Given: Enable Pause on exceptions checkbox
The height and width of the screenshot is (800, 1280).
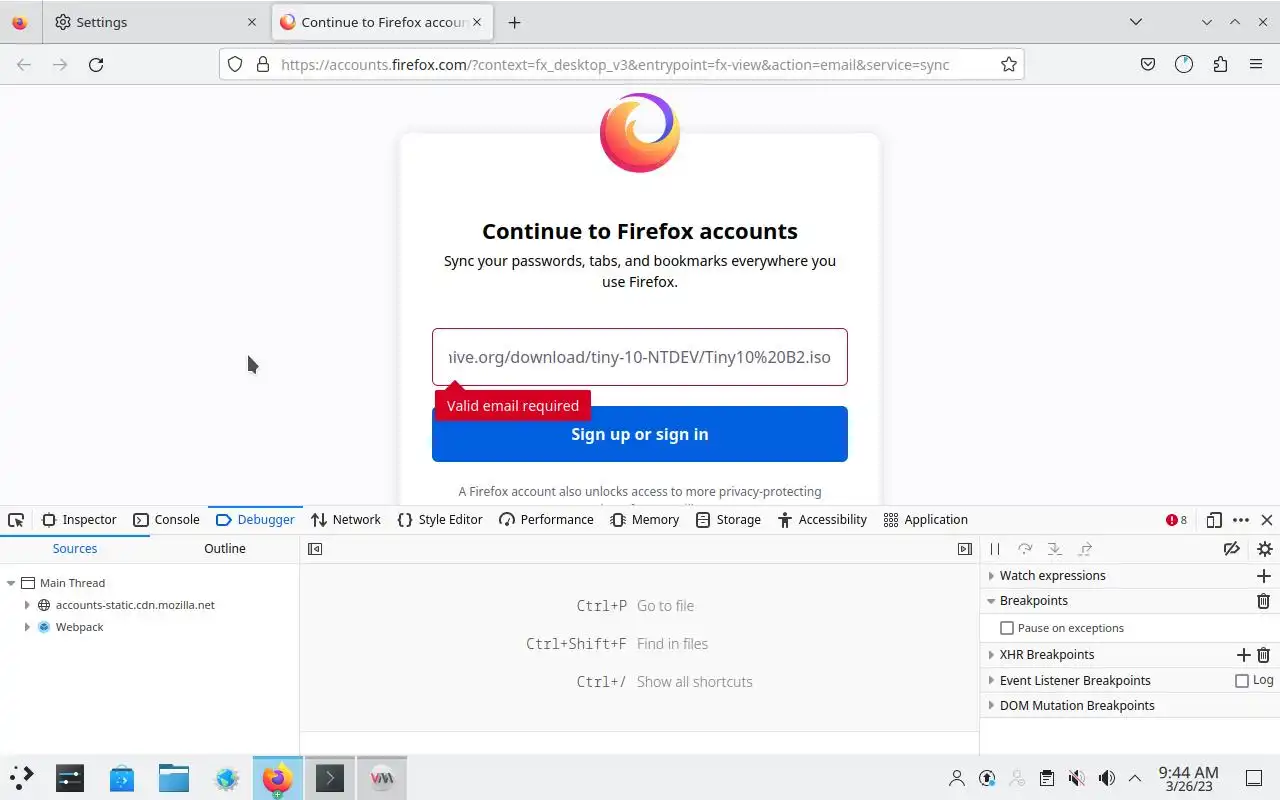Looking at the screenshot, I should tap(1007, 628).
